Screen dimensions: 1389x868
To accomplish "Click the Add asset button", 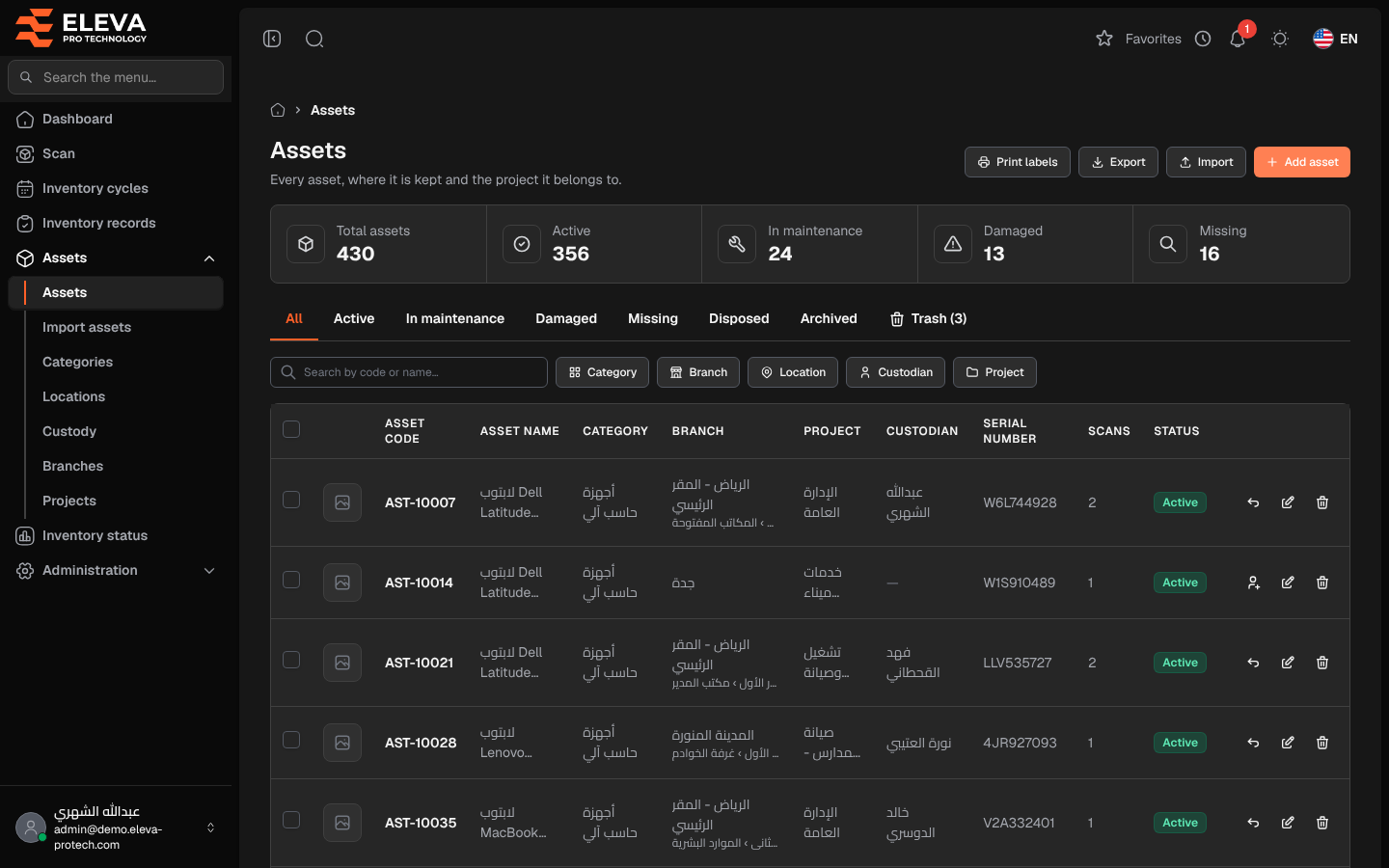I will 1302,162.
